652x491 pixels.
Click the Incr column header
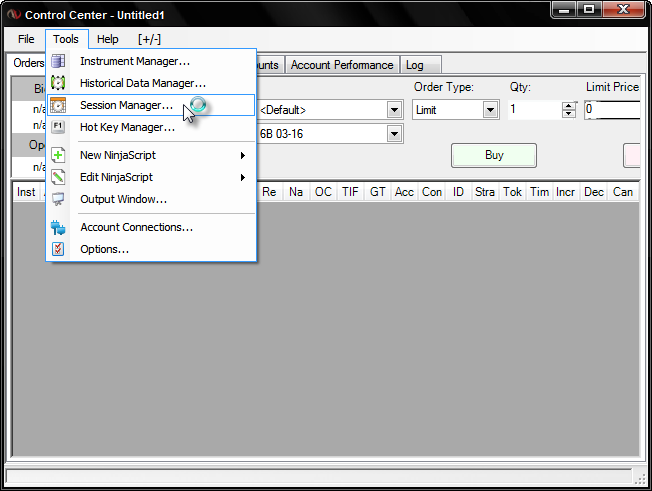click(x=566, y=192)
